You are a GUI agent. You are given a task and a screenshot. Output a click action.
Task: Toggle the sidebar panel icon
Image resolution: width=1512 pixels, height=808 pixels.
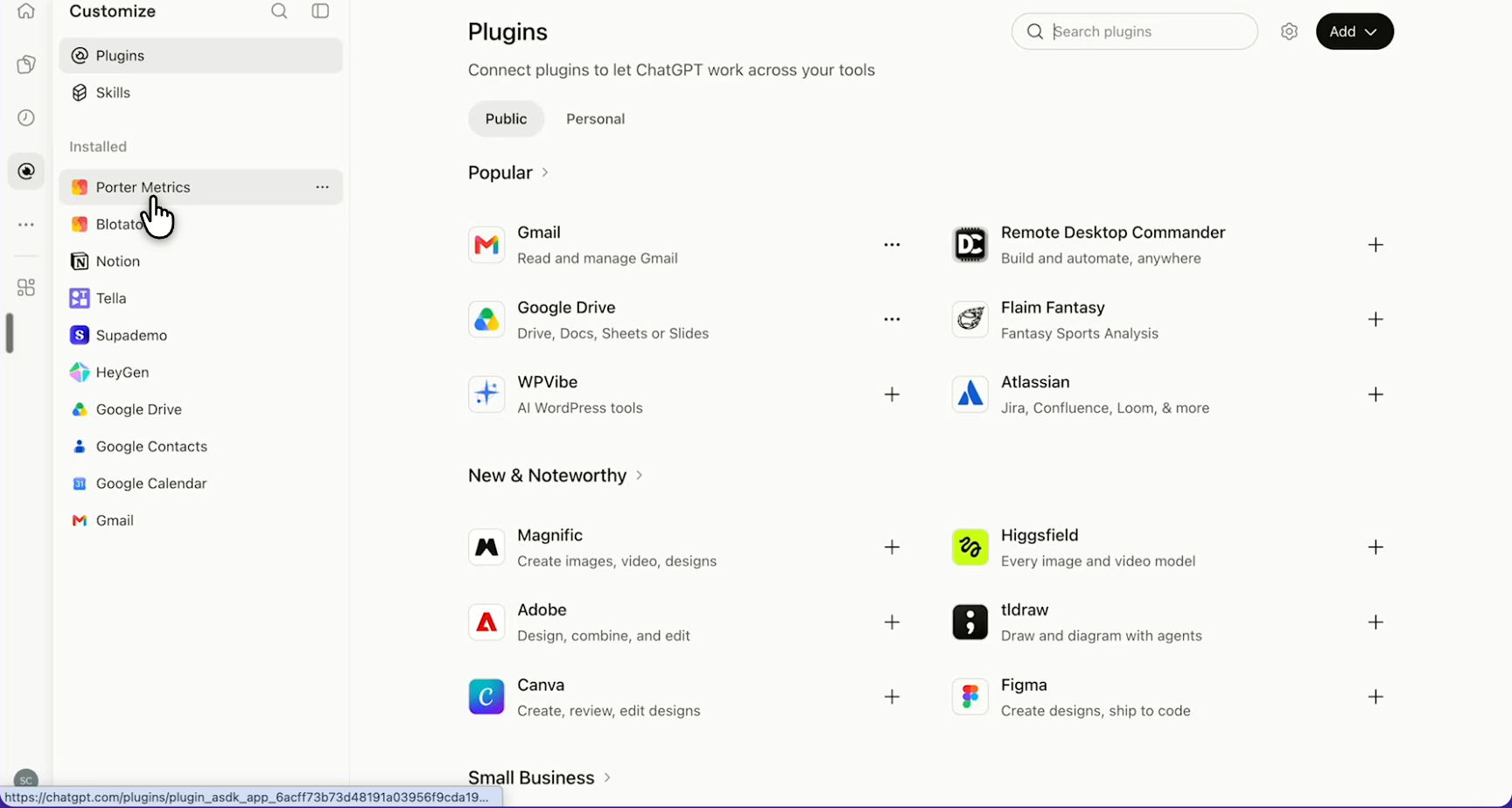[320, 11]
